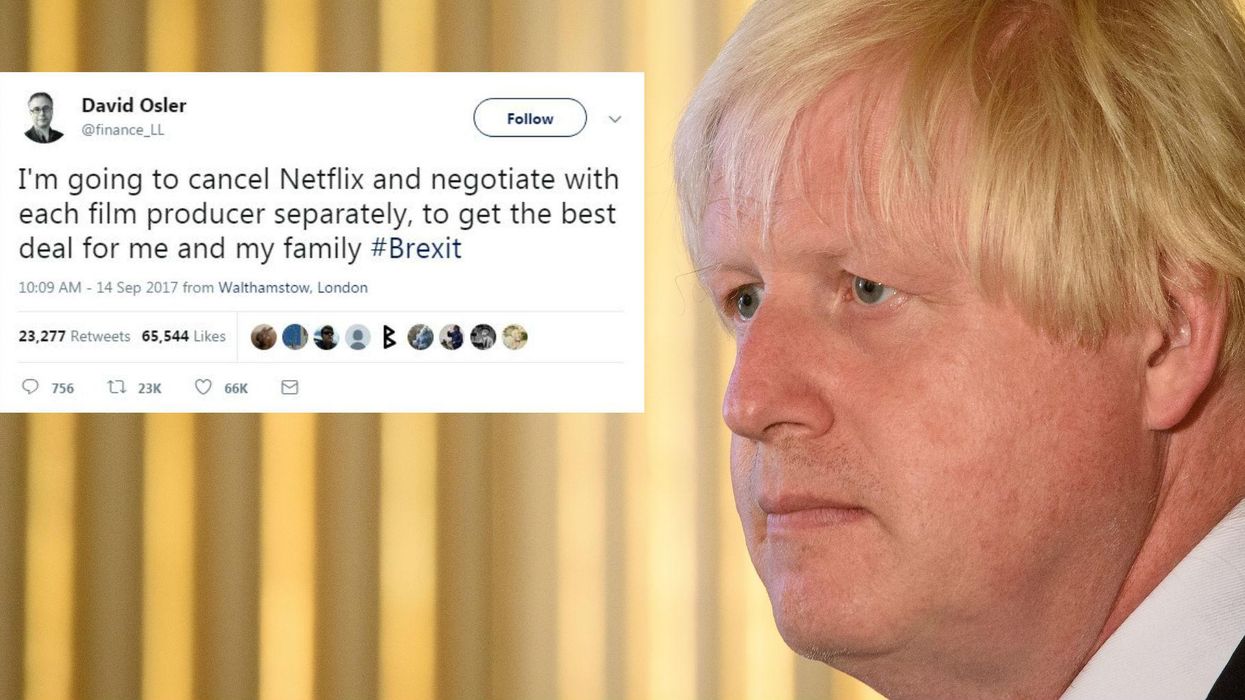
Task: Click the Follow button
Action: [x=530, y=118]
